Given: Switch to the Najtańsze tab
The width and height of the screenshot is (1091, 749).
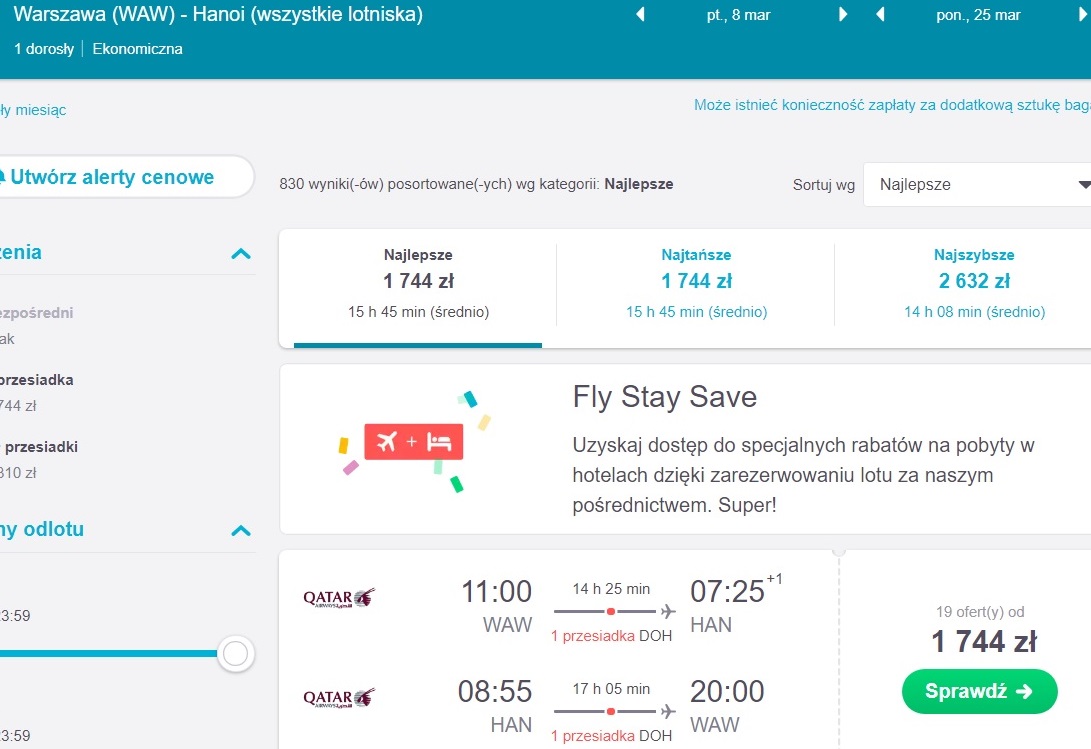Looking at the screenshot, I should point(696,284).
